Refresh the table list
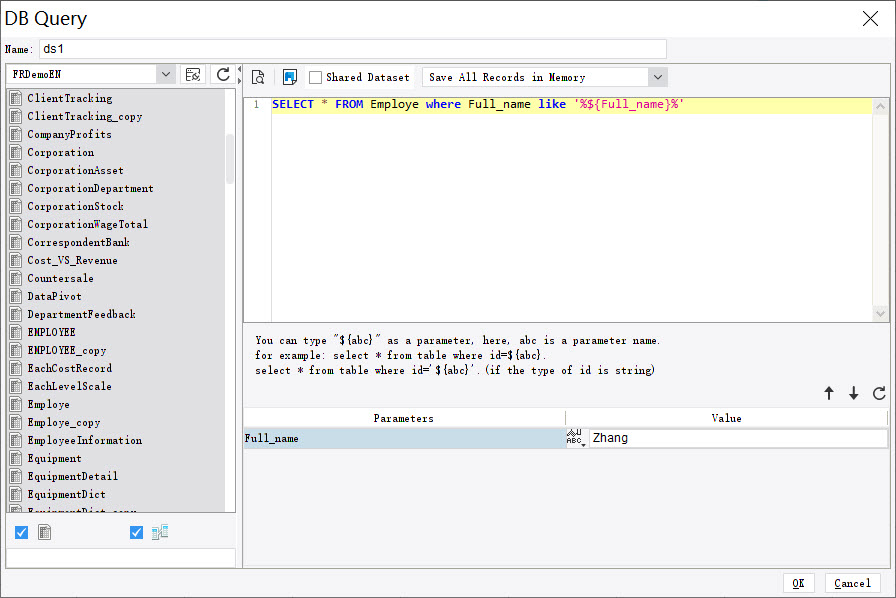Image resolution: width=896 pixels, height=598 pixels. pyautogui.click(x=223, y=74)
